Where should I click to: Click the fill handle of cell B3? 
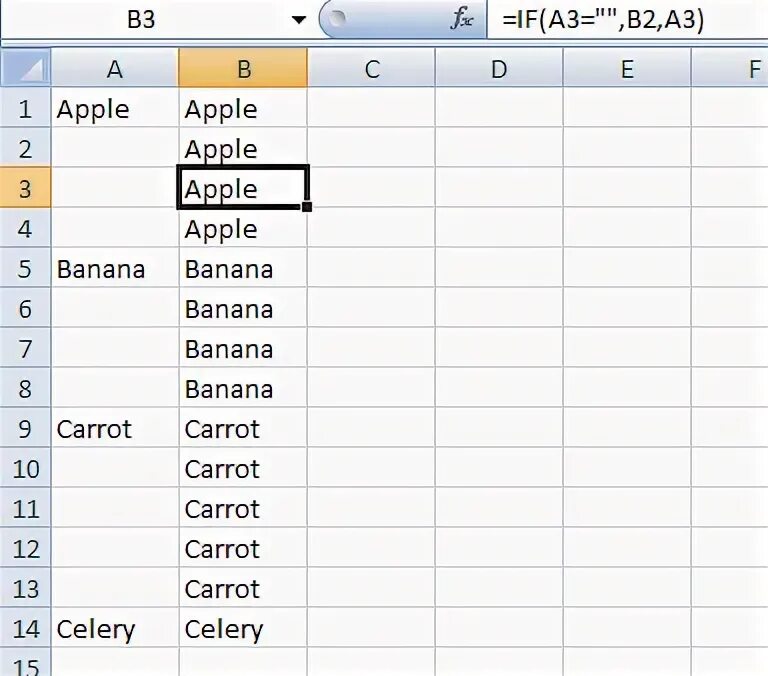(306, 207)
